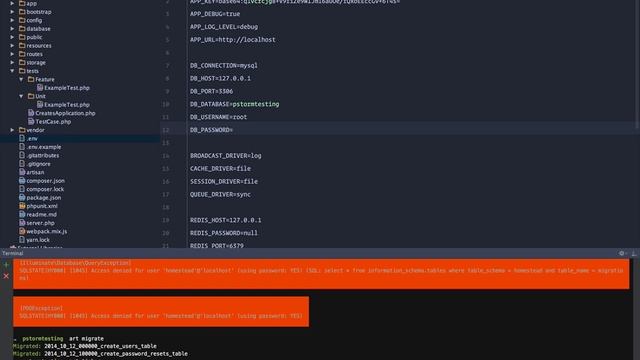The width and height of the screenshot is (640, 360).
Task: Click the readme.md file icon
Action: [x=22, y=214]
